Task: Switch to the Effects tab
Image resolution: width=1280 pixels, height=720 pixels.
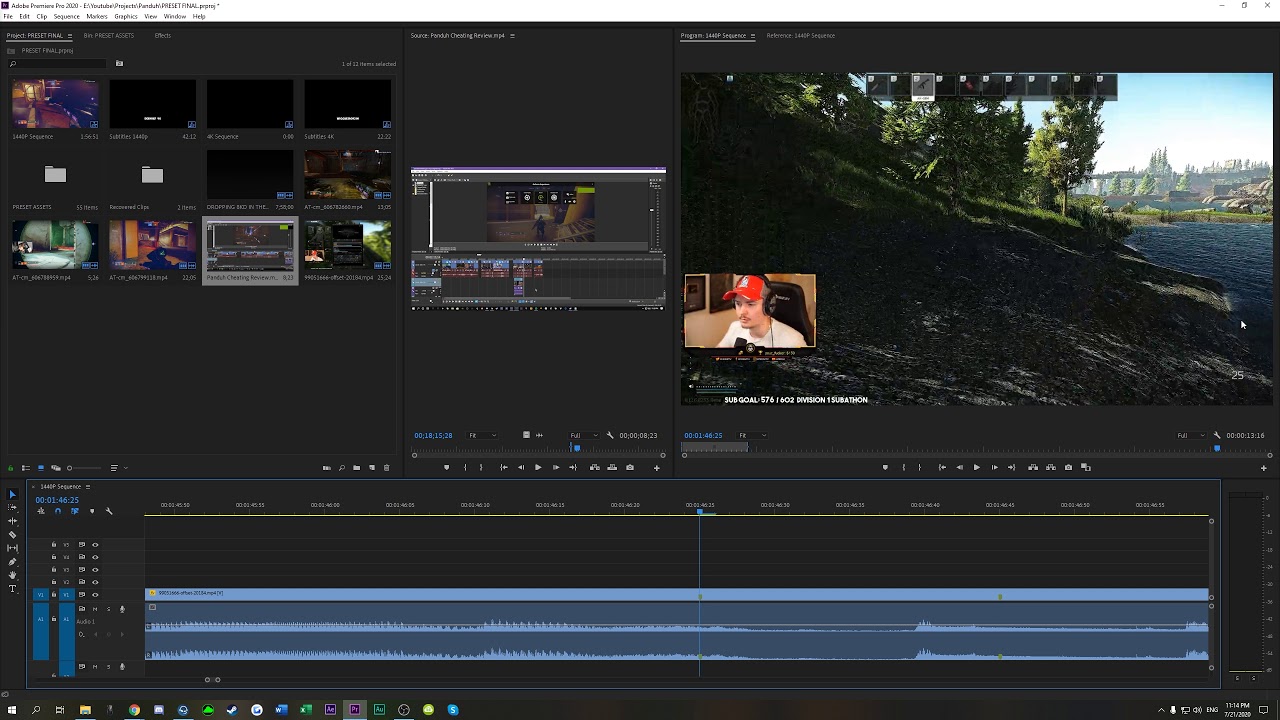Action: click(x=162, y=36)
